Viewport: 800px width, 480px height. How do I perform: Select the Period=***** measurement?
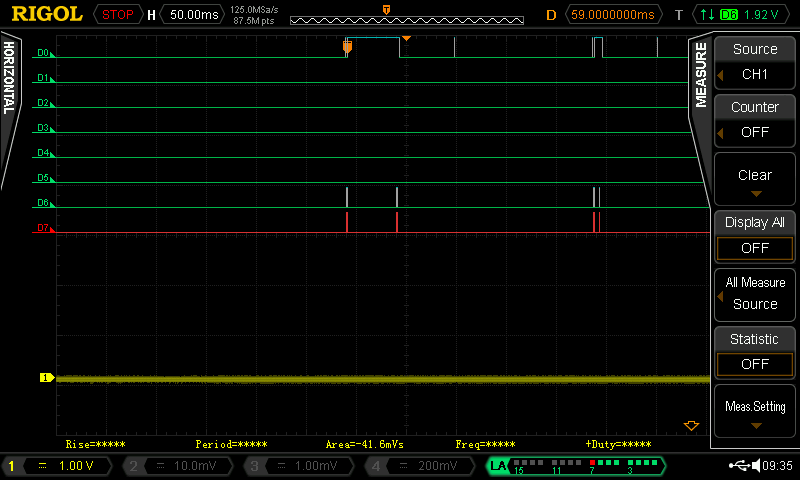click(x=231, y=444)
